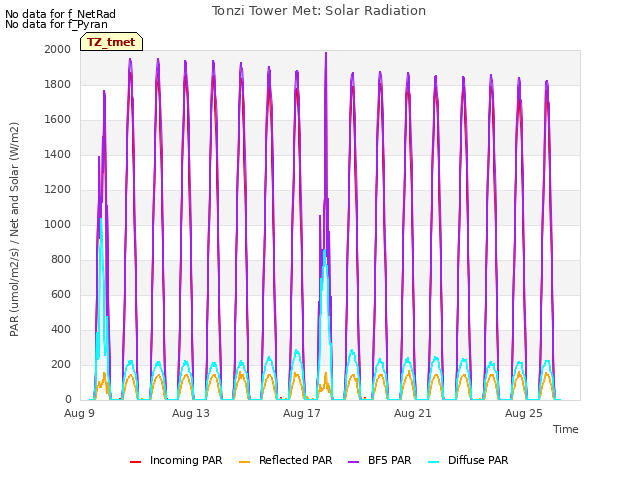Click the TZ_tmet label box

pos(111,42)
